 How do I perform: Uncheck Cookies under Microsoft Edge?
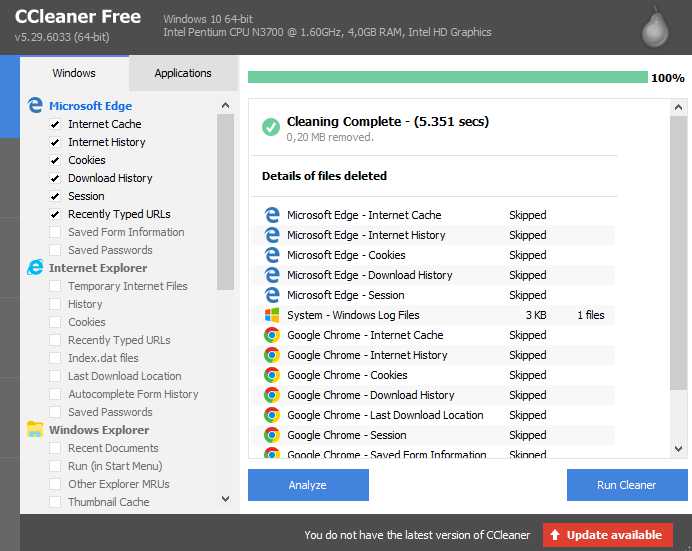tap(55, 160)
